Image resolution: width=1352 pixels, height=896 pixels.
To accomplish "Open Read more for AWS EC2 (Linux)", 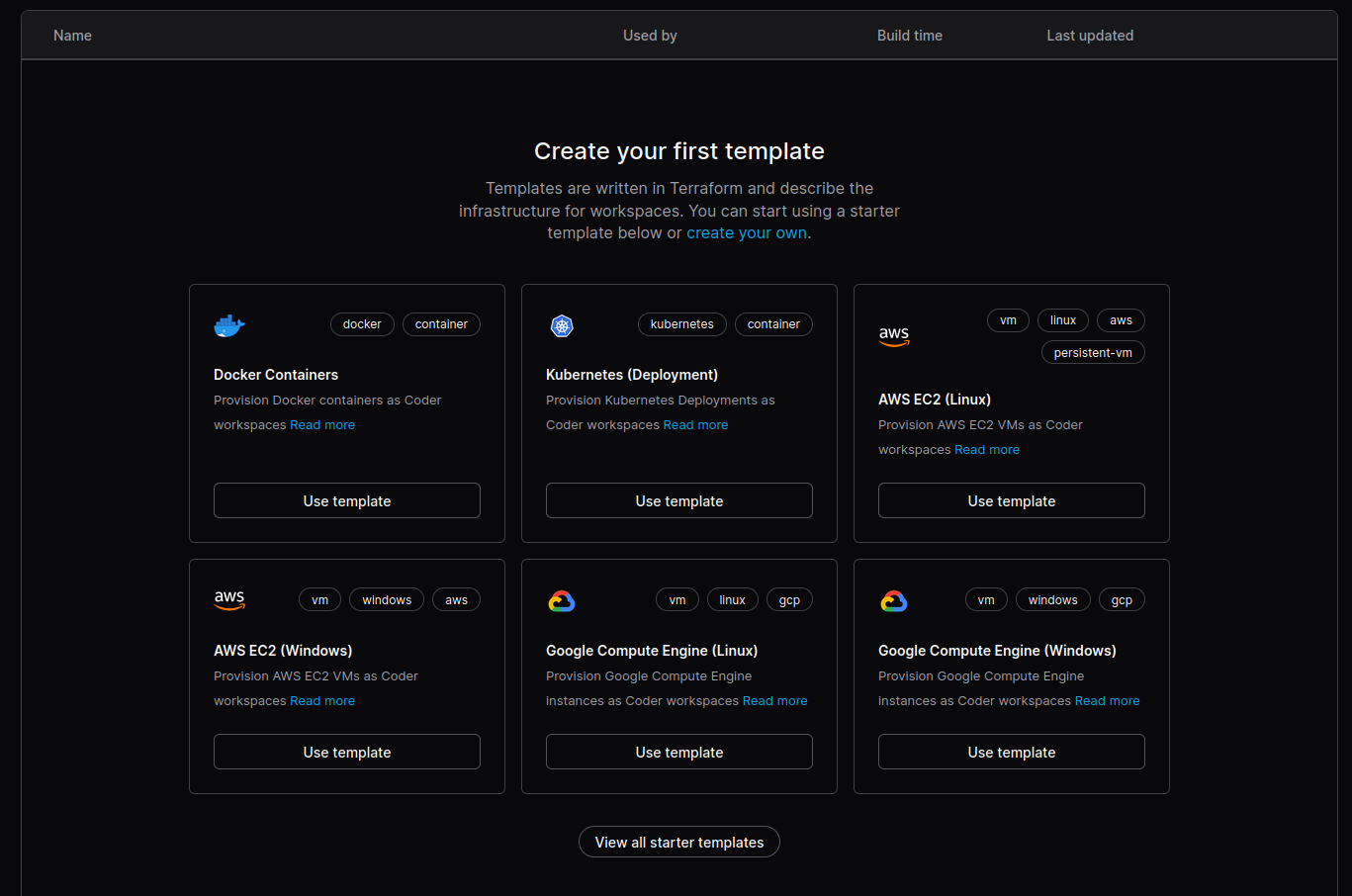I will pyautogui.click(x=987, y=449).
